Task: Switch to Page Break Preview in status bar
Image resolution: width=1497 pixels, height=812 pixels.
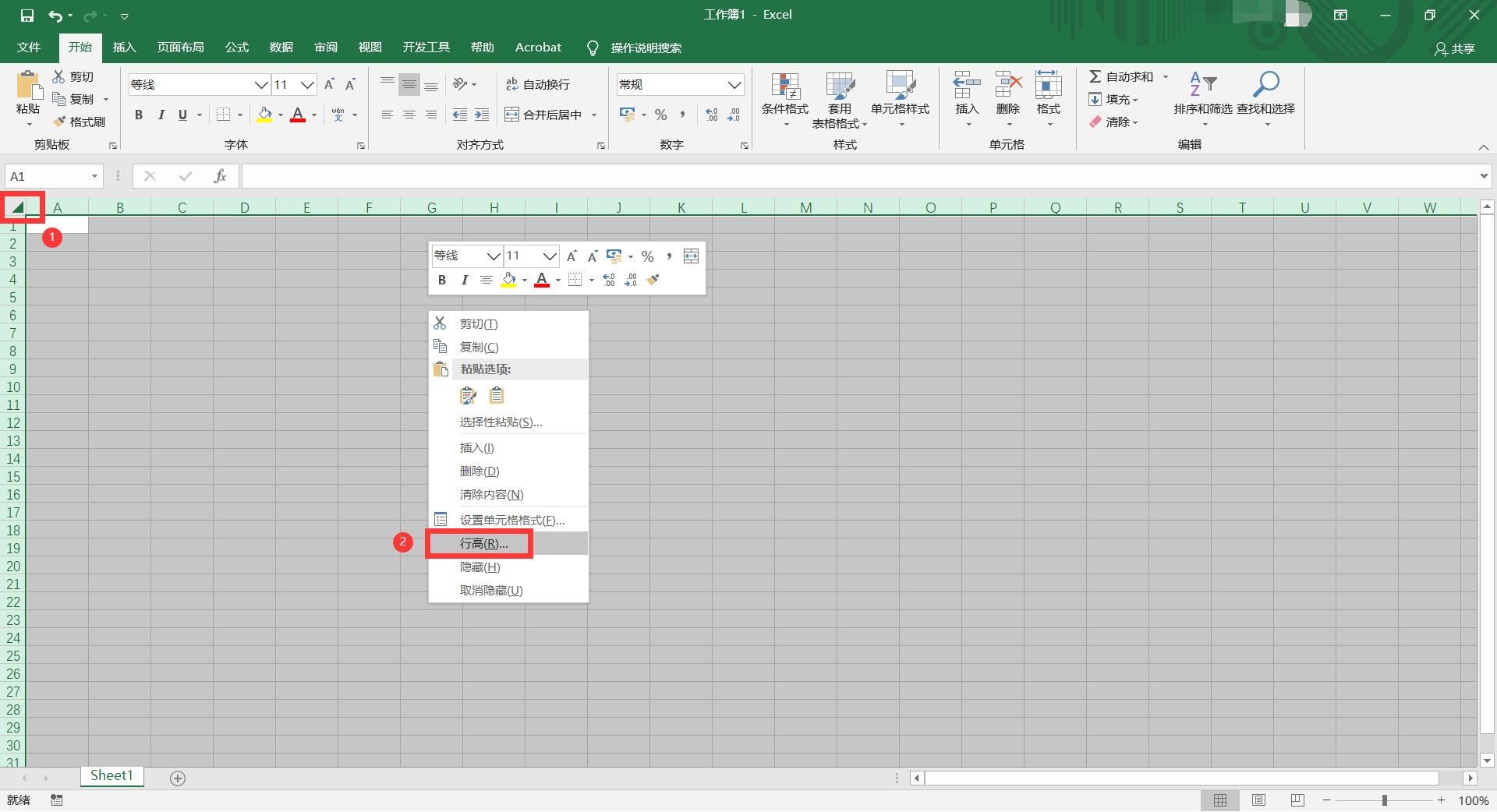Action: coord(1297,800)
